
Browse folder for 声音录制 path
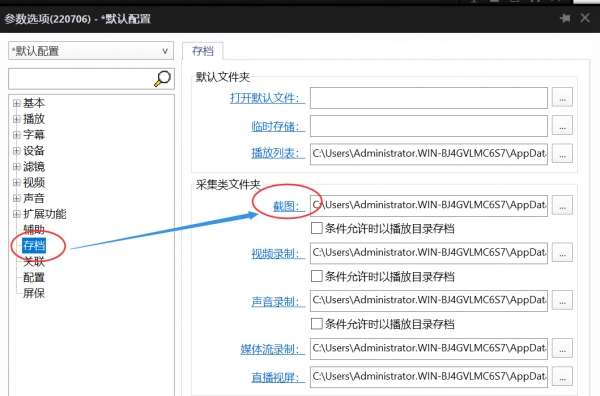pos(562,301)
